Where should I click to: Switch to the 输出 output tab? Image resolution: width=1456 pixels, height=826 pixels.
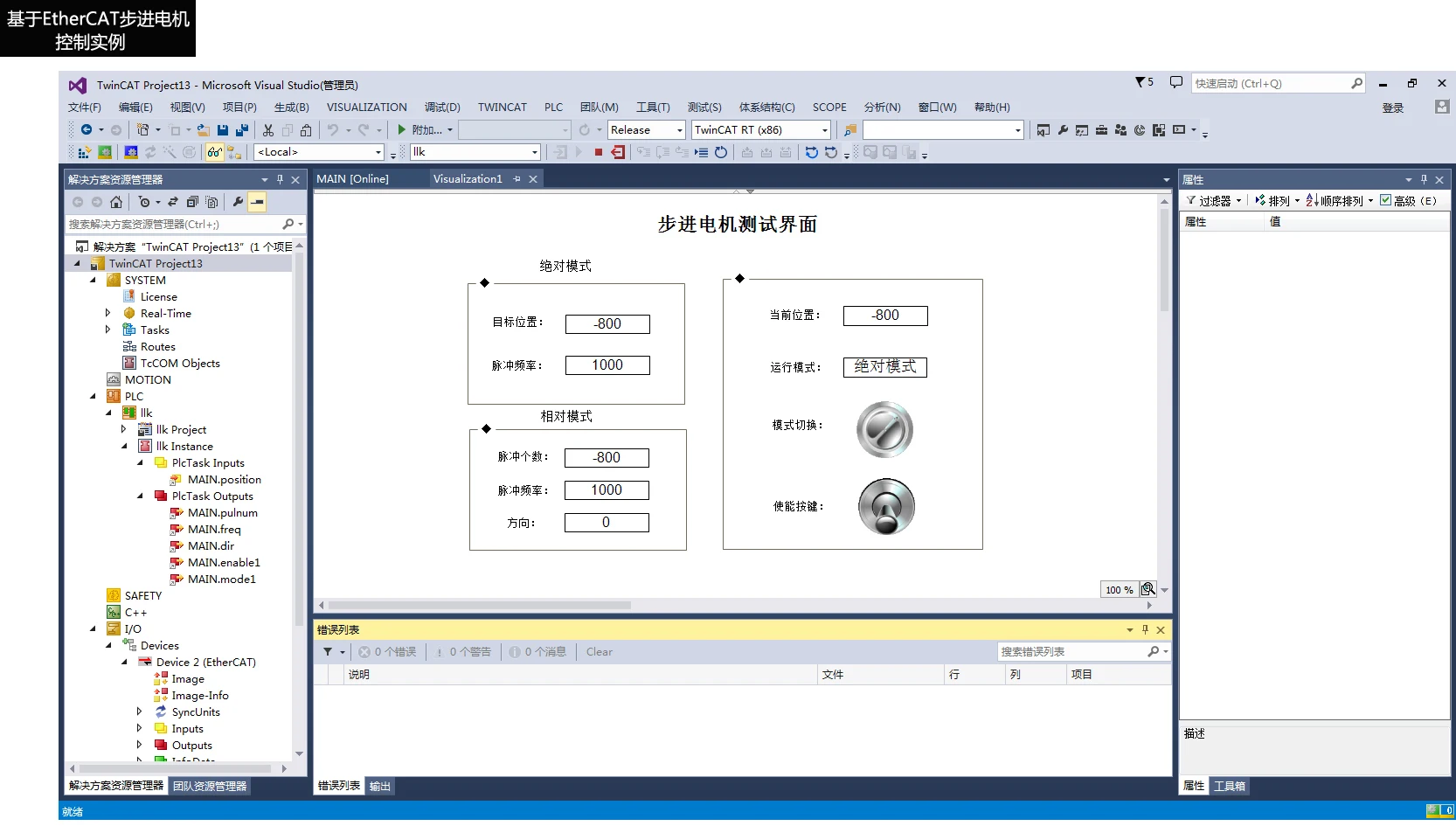coord(380,787)
